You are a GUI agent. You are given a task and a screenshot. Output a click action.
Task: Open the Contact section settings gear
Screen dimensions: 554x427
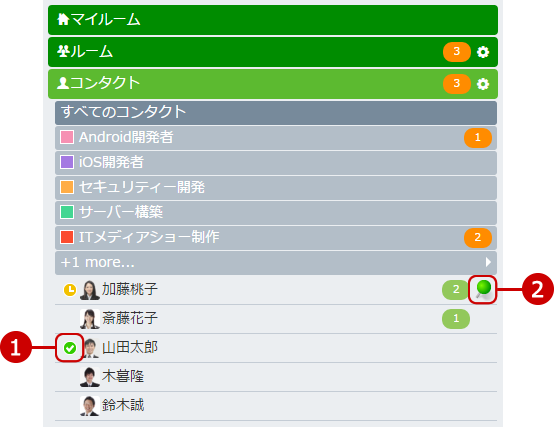coord(483,84)
